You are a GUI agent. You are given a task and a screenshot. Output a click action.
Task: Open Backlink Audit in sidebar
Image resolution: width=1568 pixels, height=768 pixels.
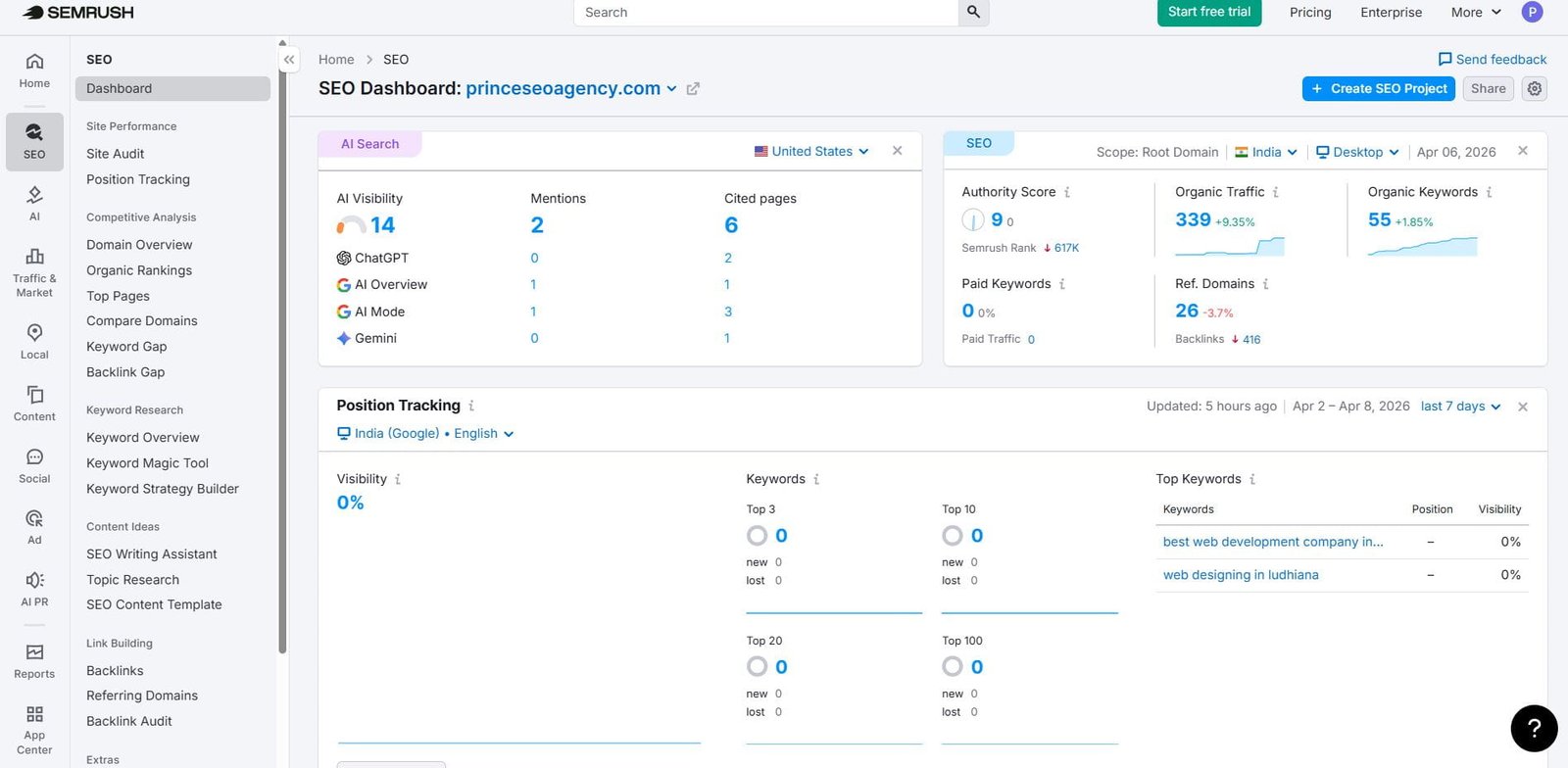(128, 721)
